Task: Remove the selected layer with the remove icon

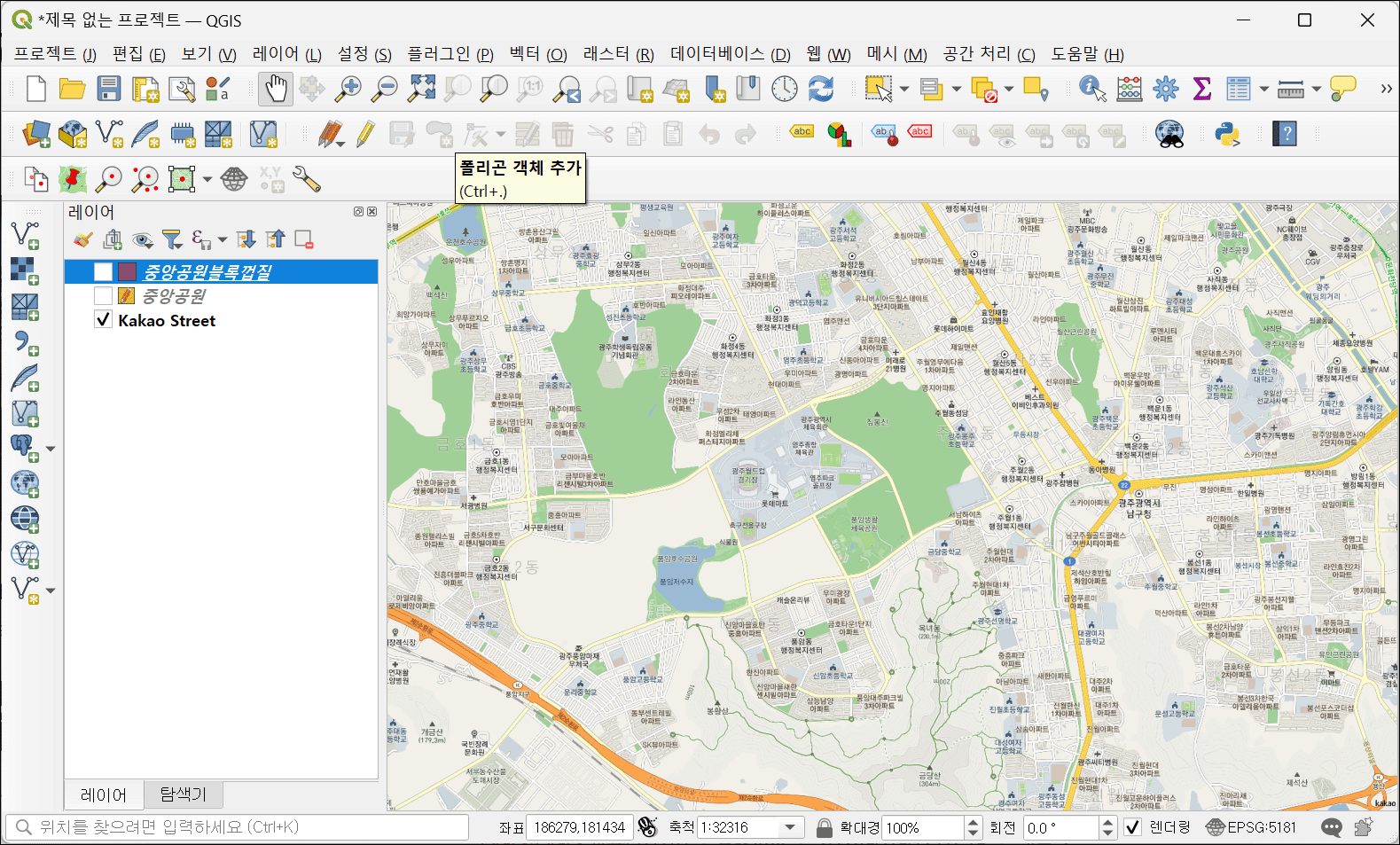Action: coord(304,239)
